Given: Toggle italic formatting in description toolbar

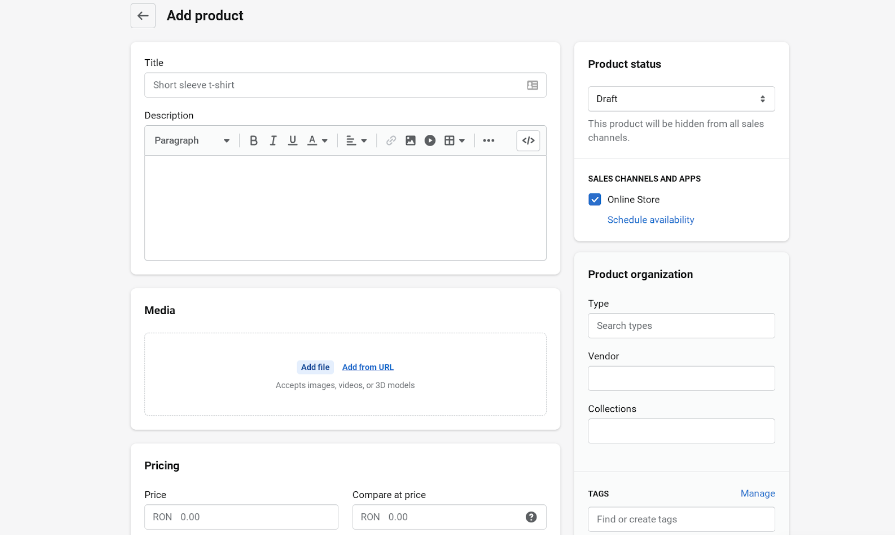Looking at the screenshot, I should point(273,141).
